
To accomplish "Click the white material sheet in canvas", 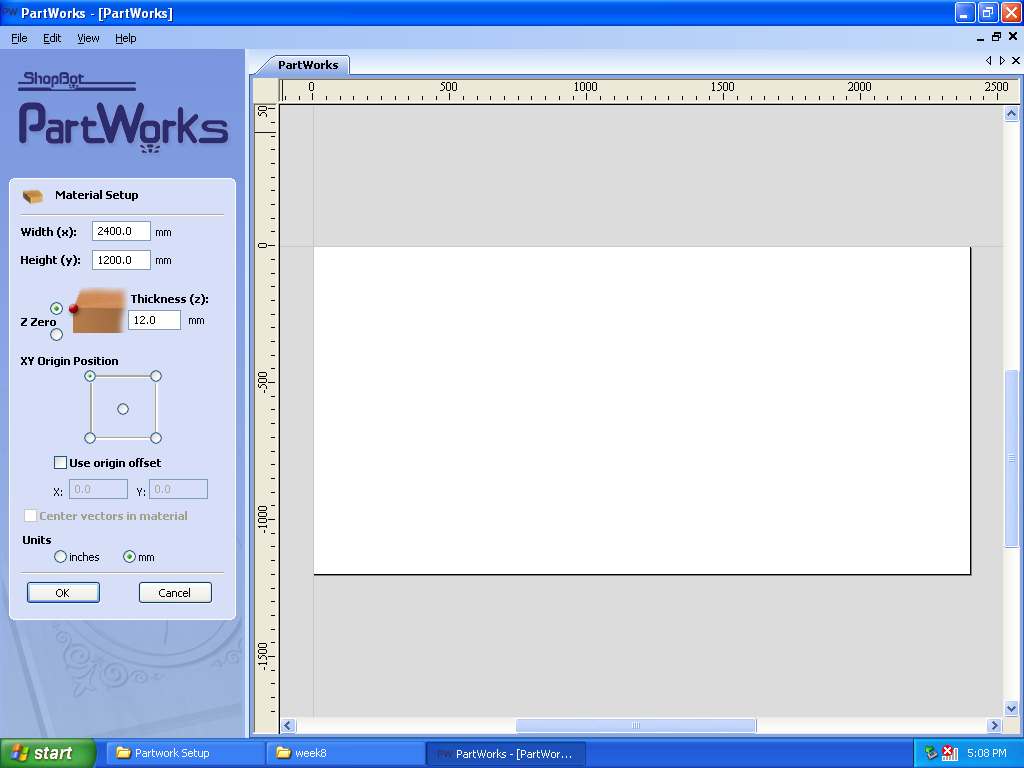I will pos(642,410).
